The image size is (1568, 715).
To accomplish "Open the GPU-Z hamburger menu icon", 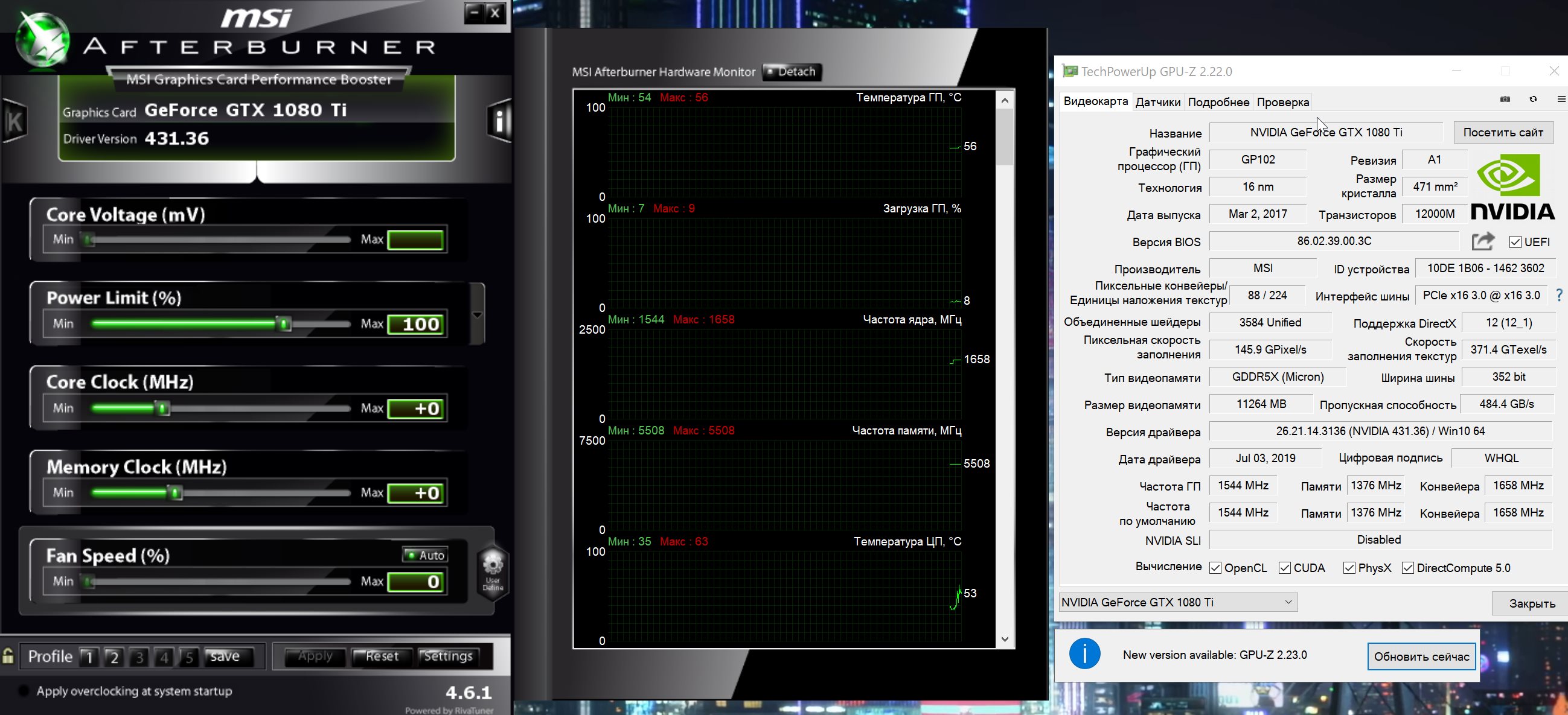I will coord(1561,99).
